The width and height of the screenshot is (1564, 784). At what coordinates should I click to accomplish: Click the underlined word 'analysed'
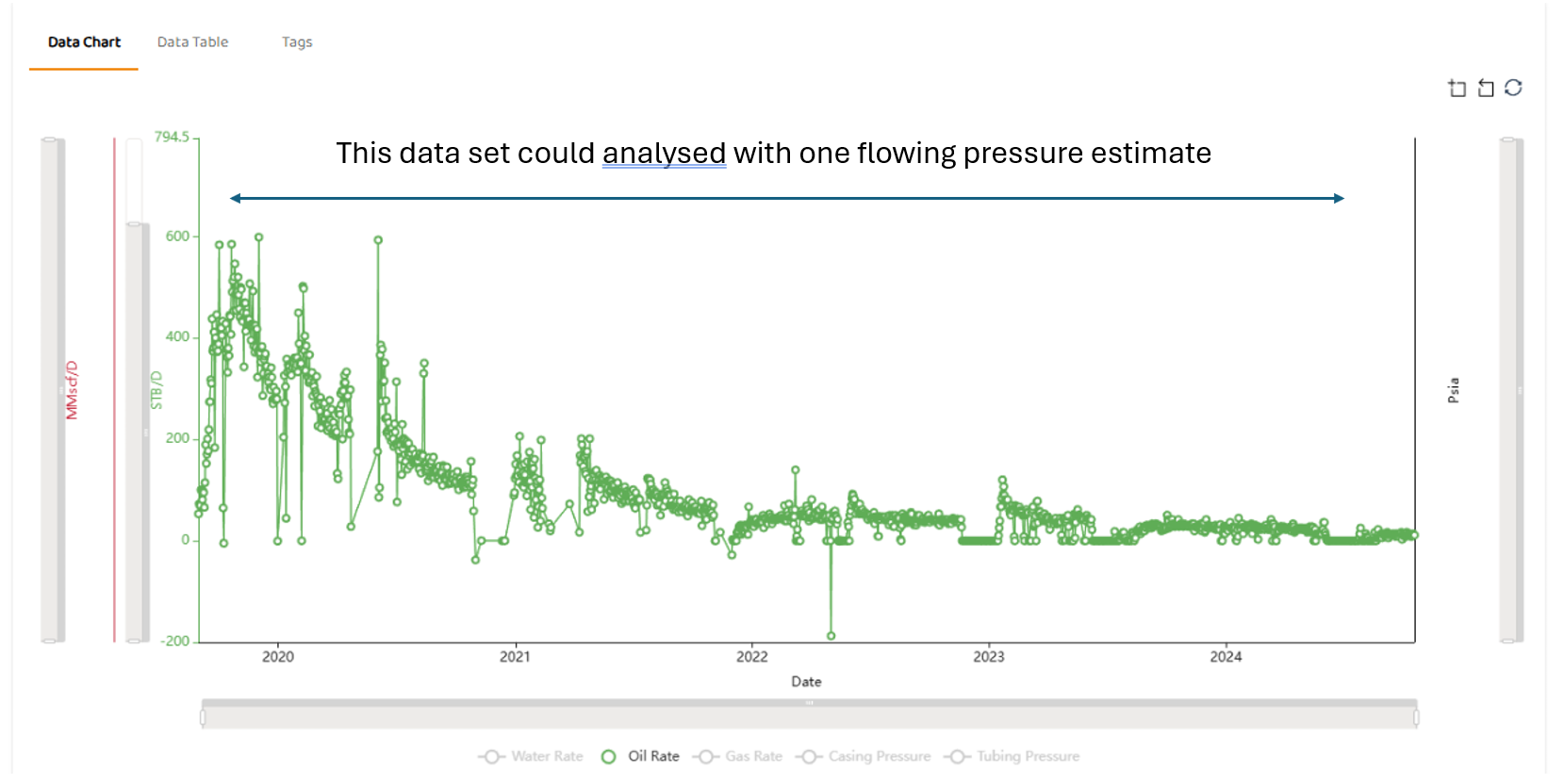point(664,153)
